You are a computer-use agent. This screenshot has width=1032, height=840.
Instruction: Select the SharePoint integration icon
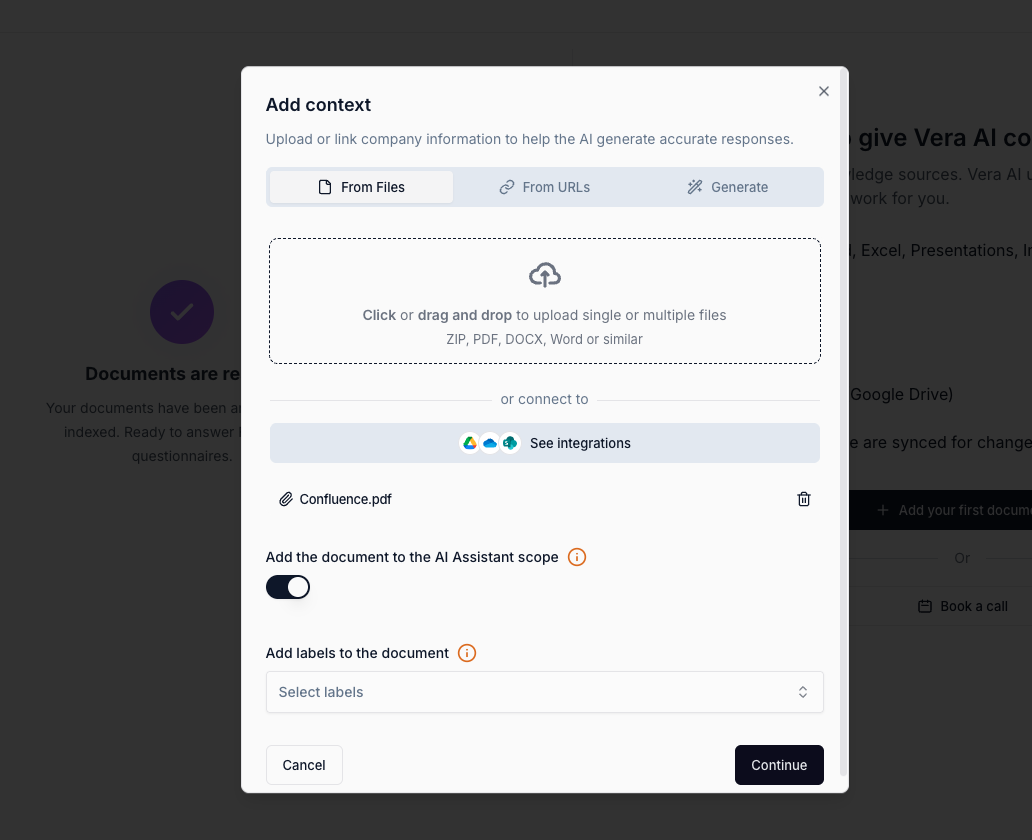[x=509, y=443]
